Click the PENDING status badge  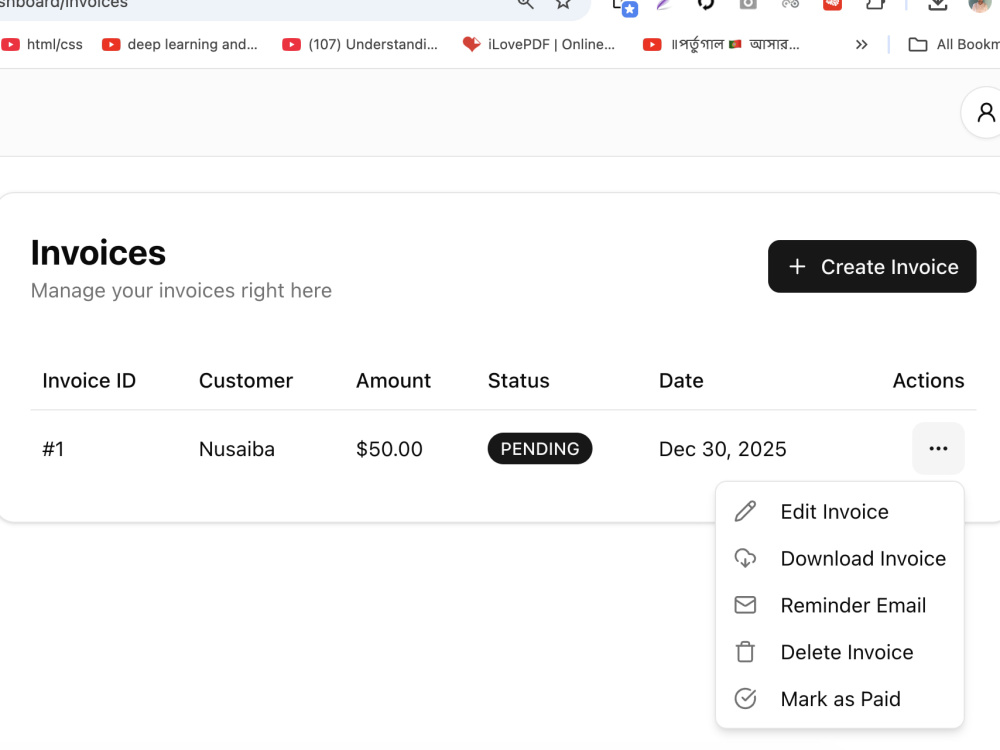pyautogui.click(x=540, y=448)
